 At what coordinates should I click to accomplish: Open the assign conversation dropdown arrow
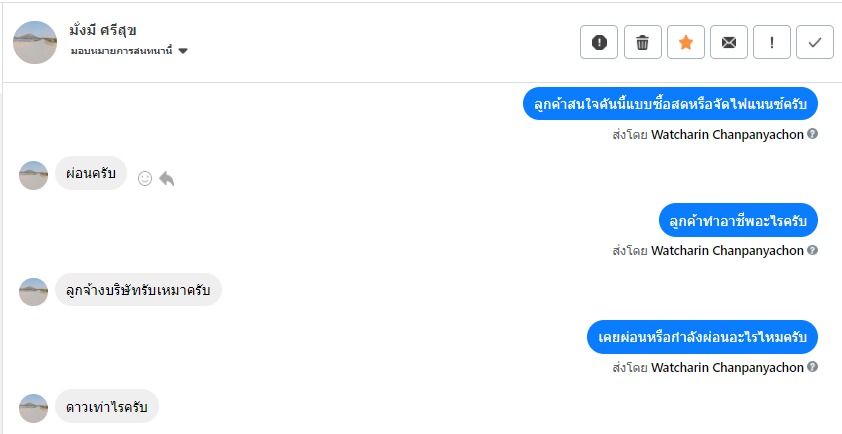pyautogui.click(x=184, y=51)
